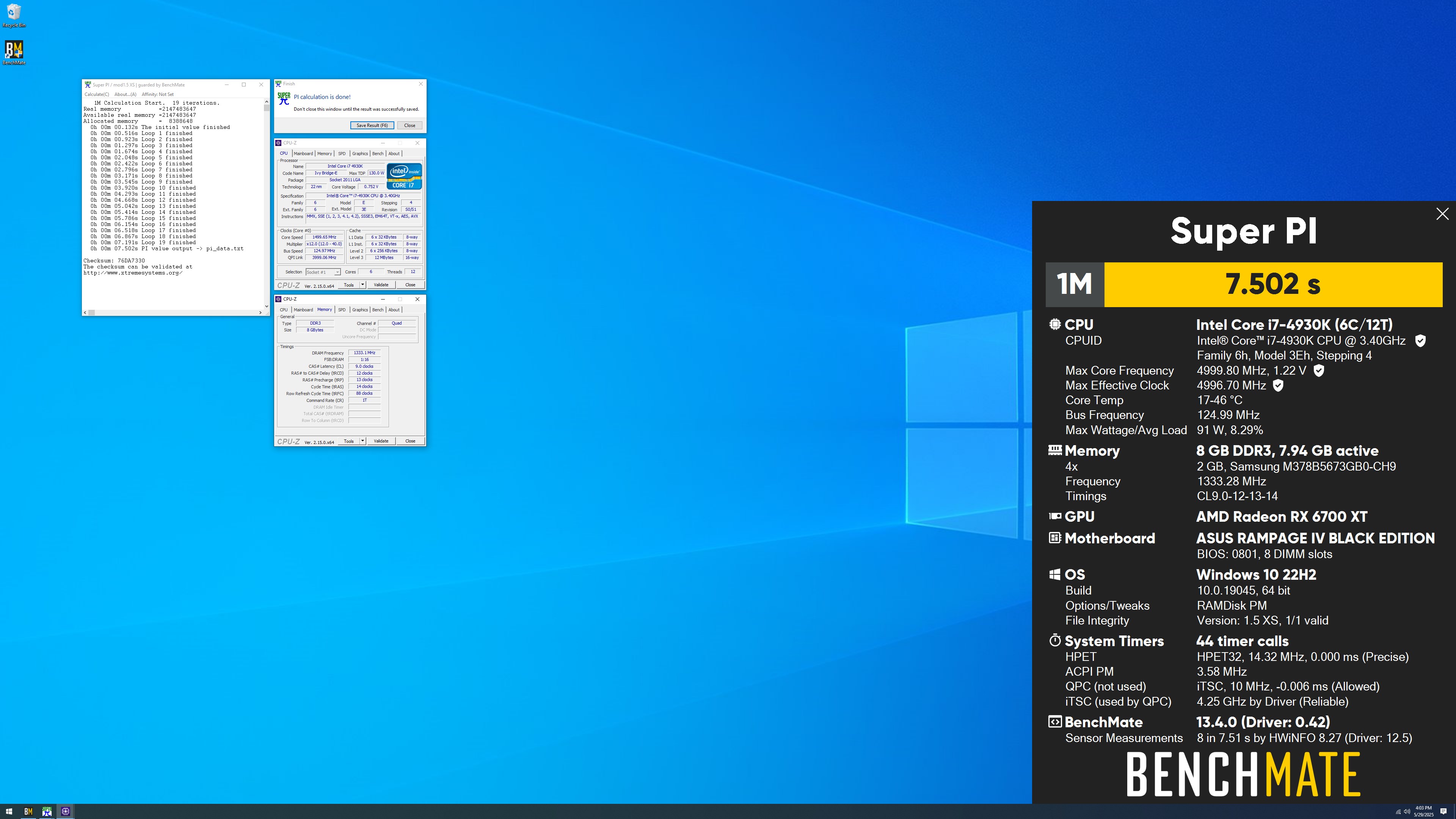
Task: Click Validate button in upper CPU-Z
Action: 381,285
